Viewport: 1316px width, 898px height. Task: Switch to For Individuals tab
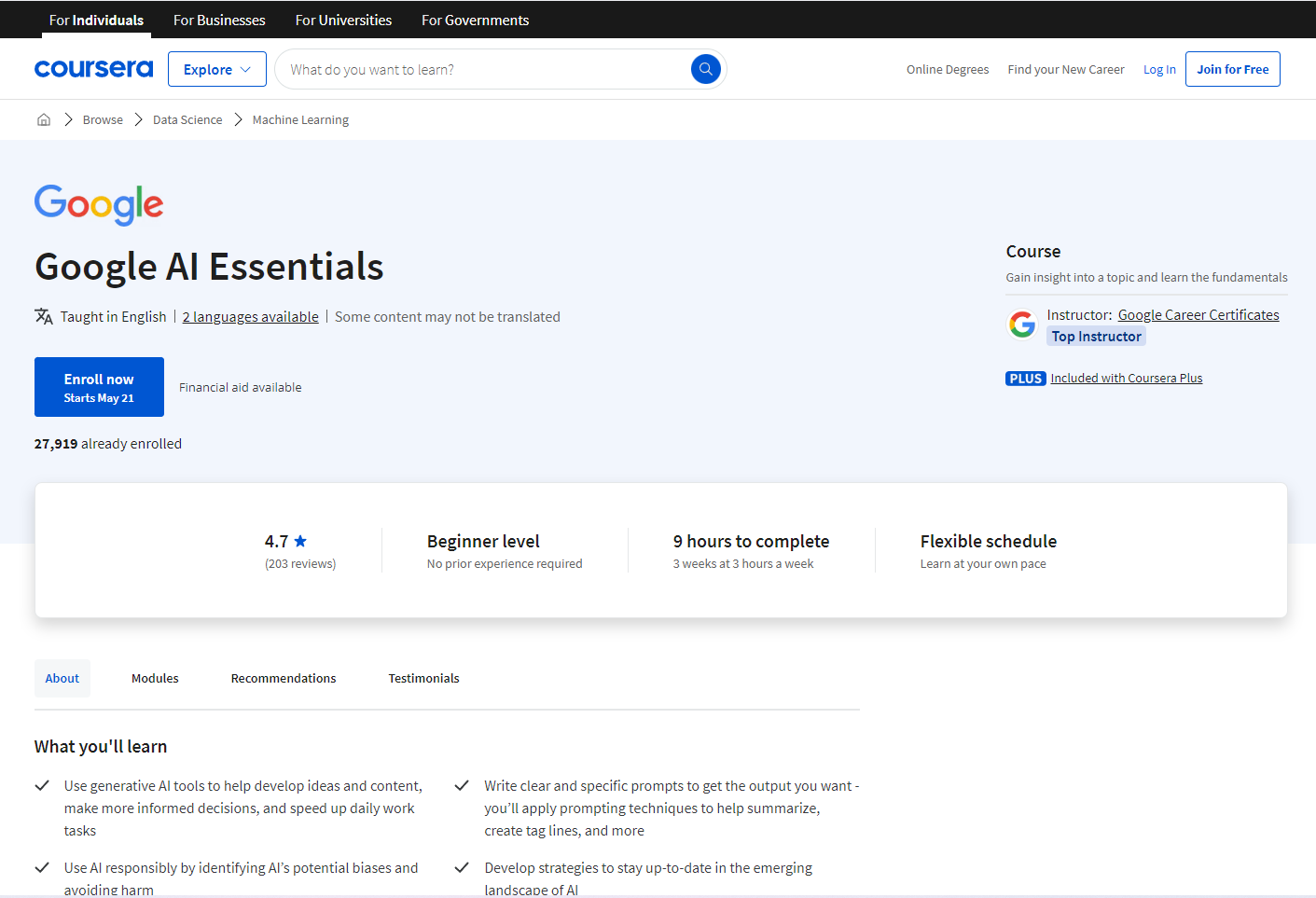[x=96, y=20]
